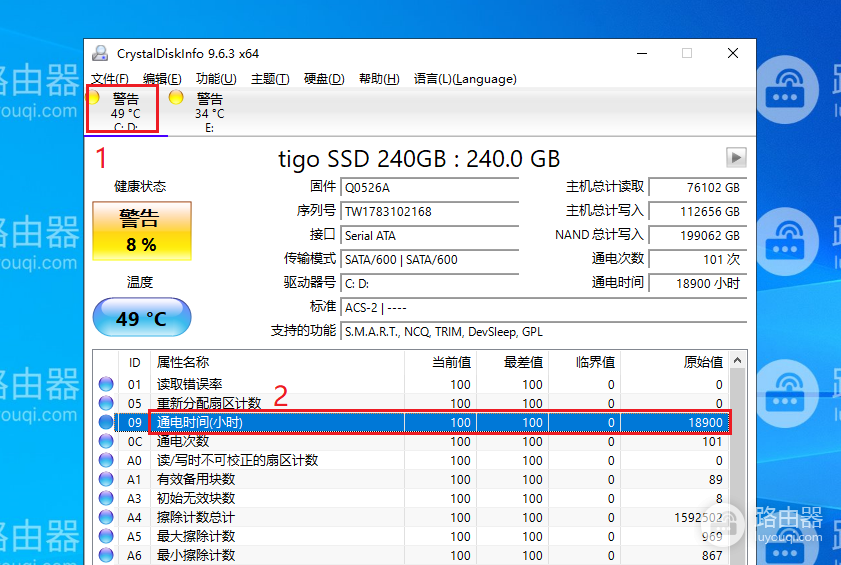Screen dimensions: 841x565
Task: Click the 临界值 column header
Action: [x=584, y=362]
